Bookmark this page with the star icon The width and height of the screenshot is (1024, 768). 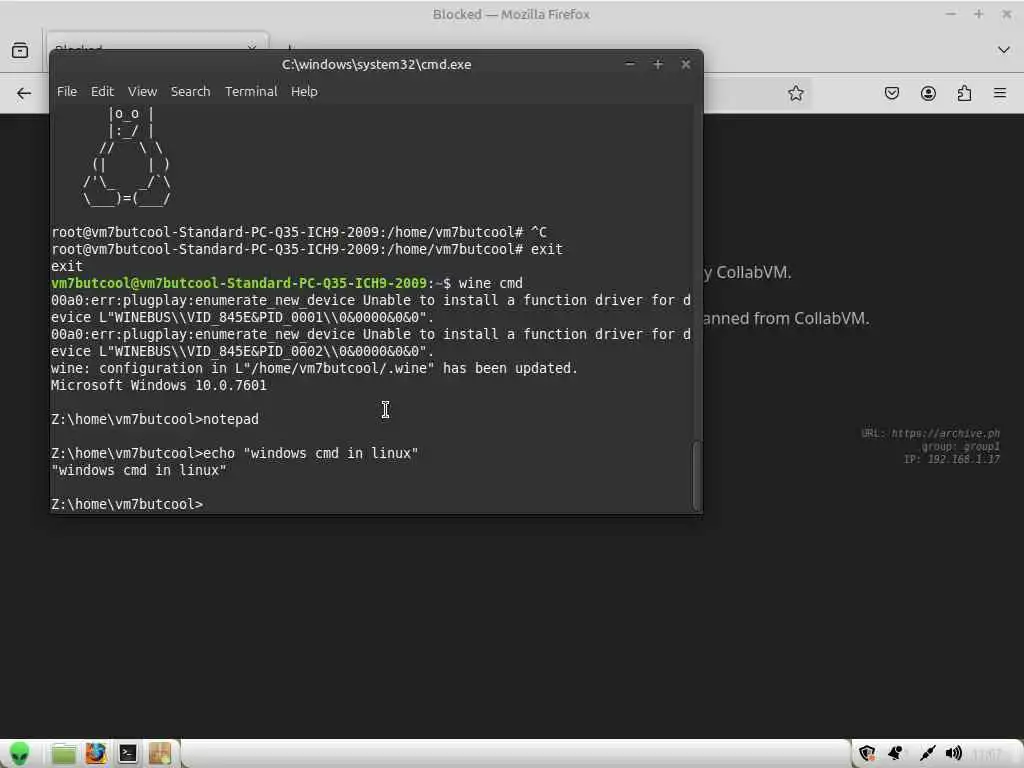(795, 93)
